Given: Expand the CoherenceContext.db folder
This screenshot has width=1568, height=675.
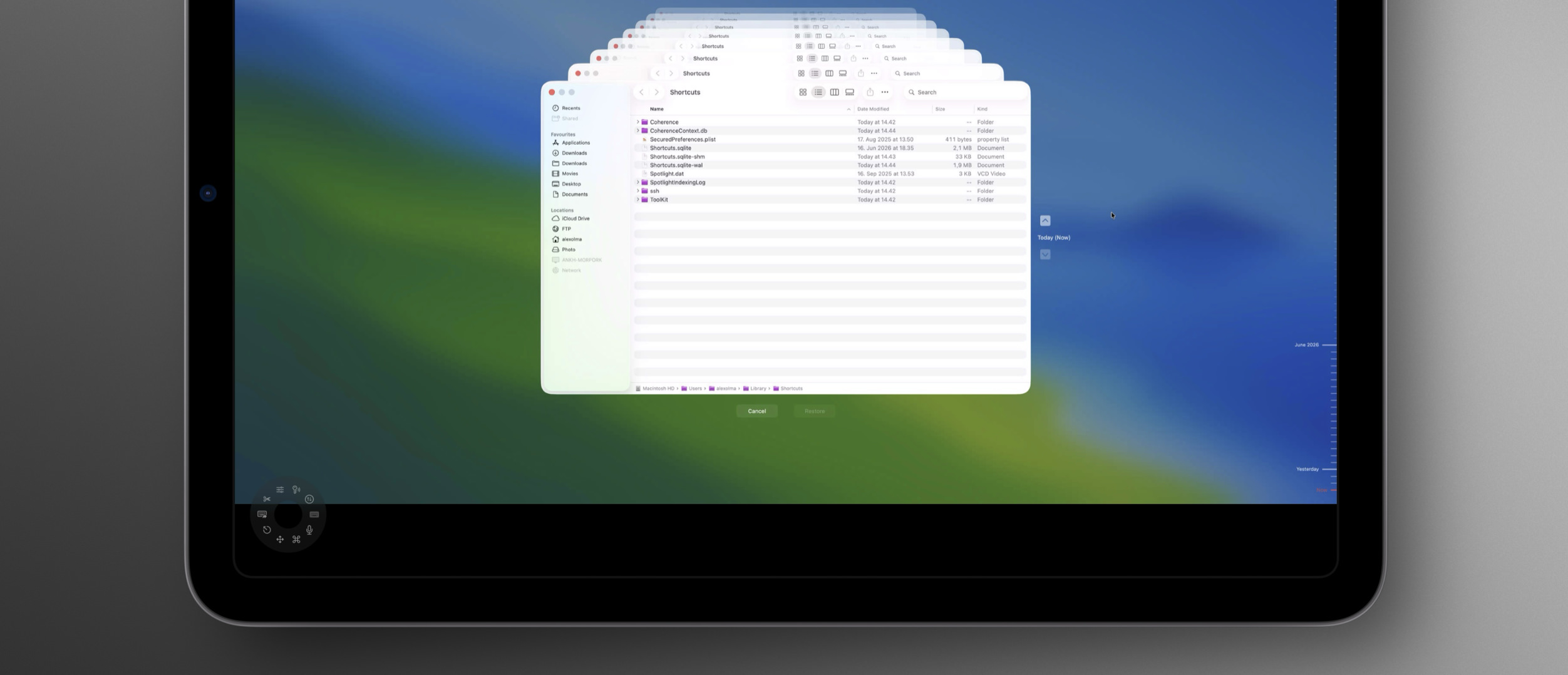Looking at the screenshot, I should pos(637,131).
